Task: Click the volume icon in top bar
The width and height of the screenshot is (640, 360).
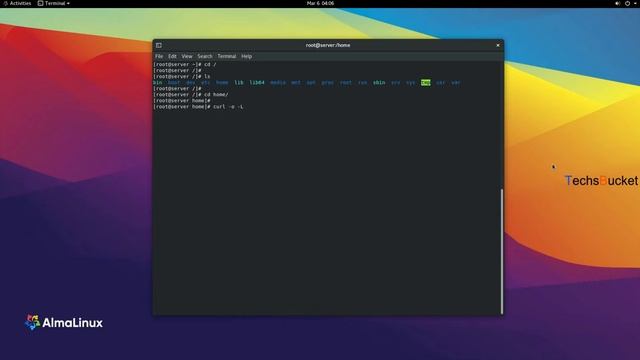Action: tap(617, 3)
